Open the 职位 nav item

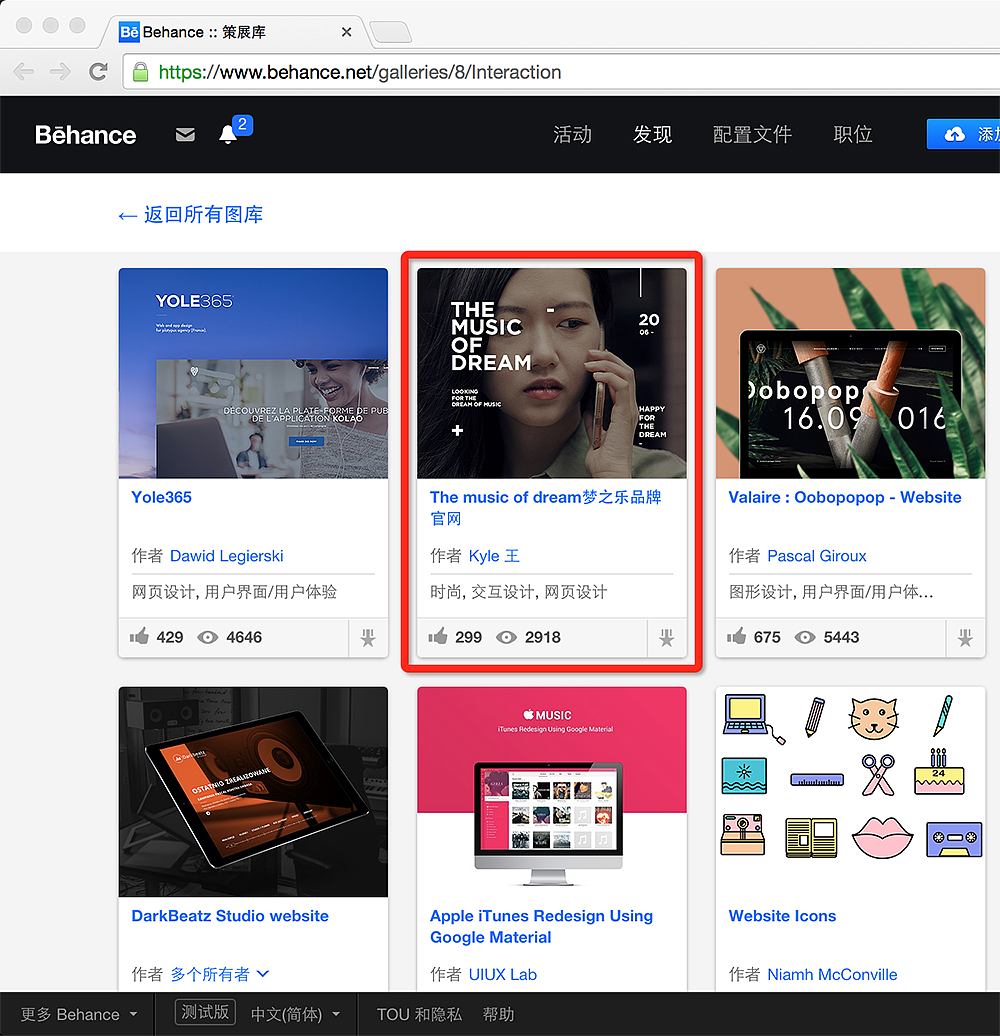853,134
